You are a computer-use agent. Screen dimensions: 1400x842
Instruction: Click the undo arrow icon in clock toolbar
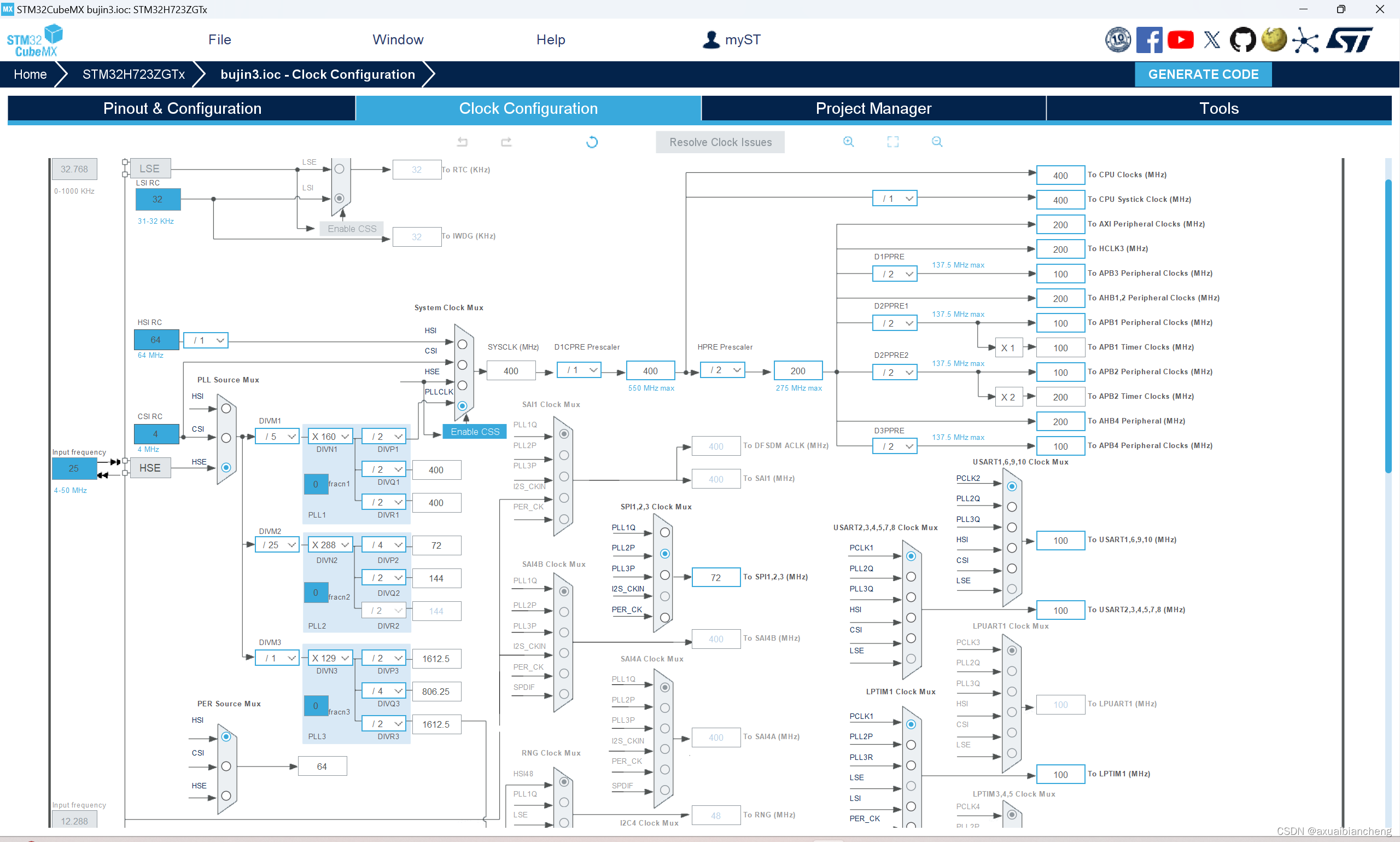coord(462,142)
